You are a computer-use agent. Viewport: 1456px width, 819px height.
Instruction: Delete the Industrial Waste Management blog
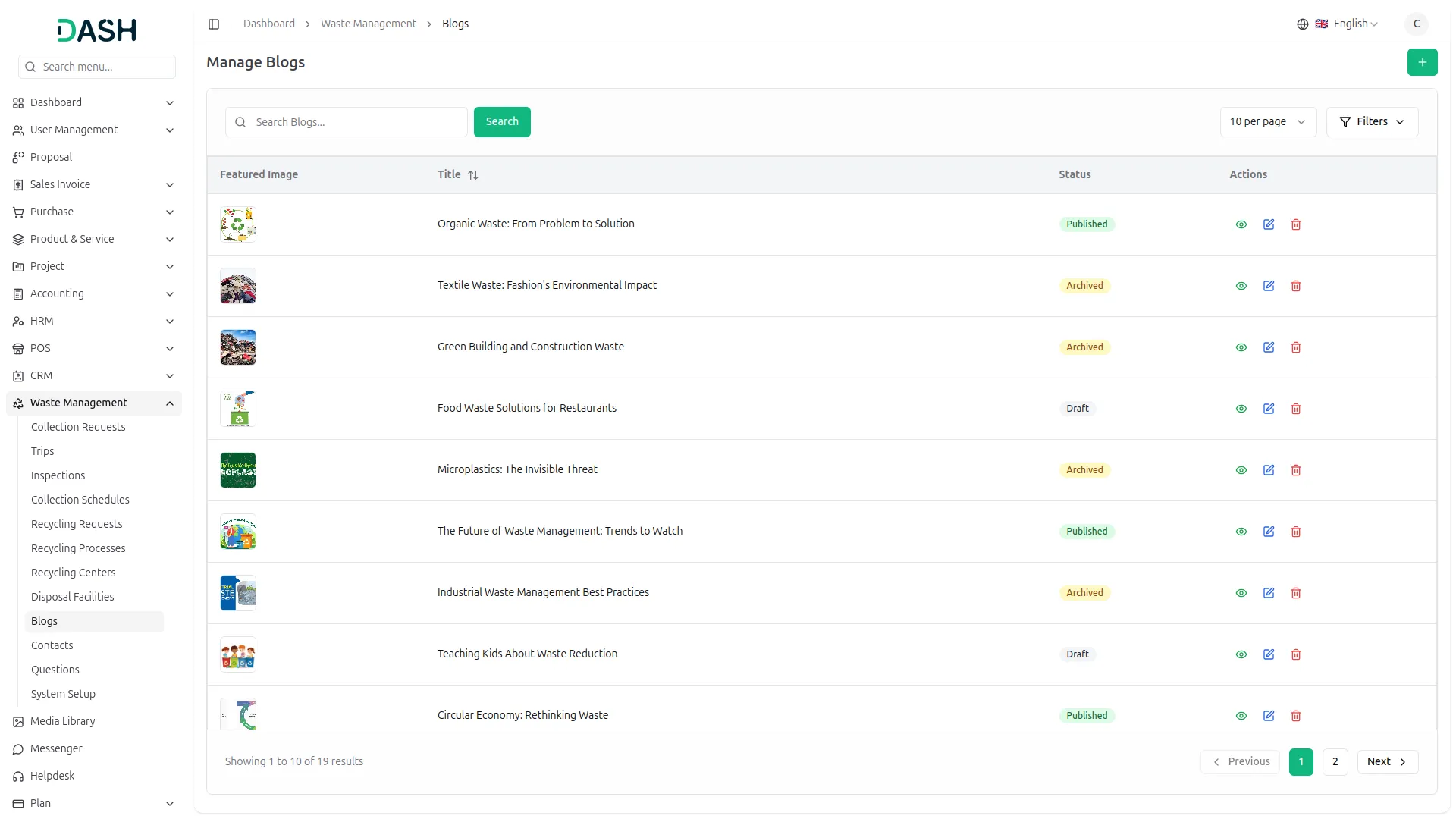pos(1295,593)
